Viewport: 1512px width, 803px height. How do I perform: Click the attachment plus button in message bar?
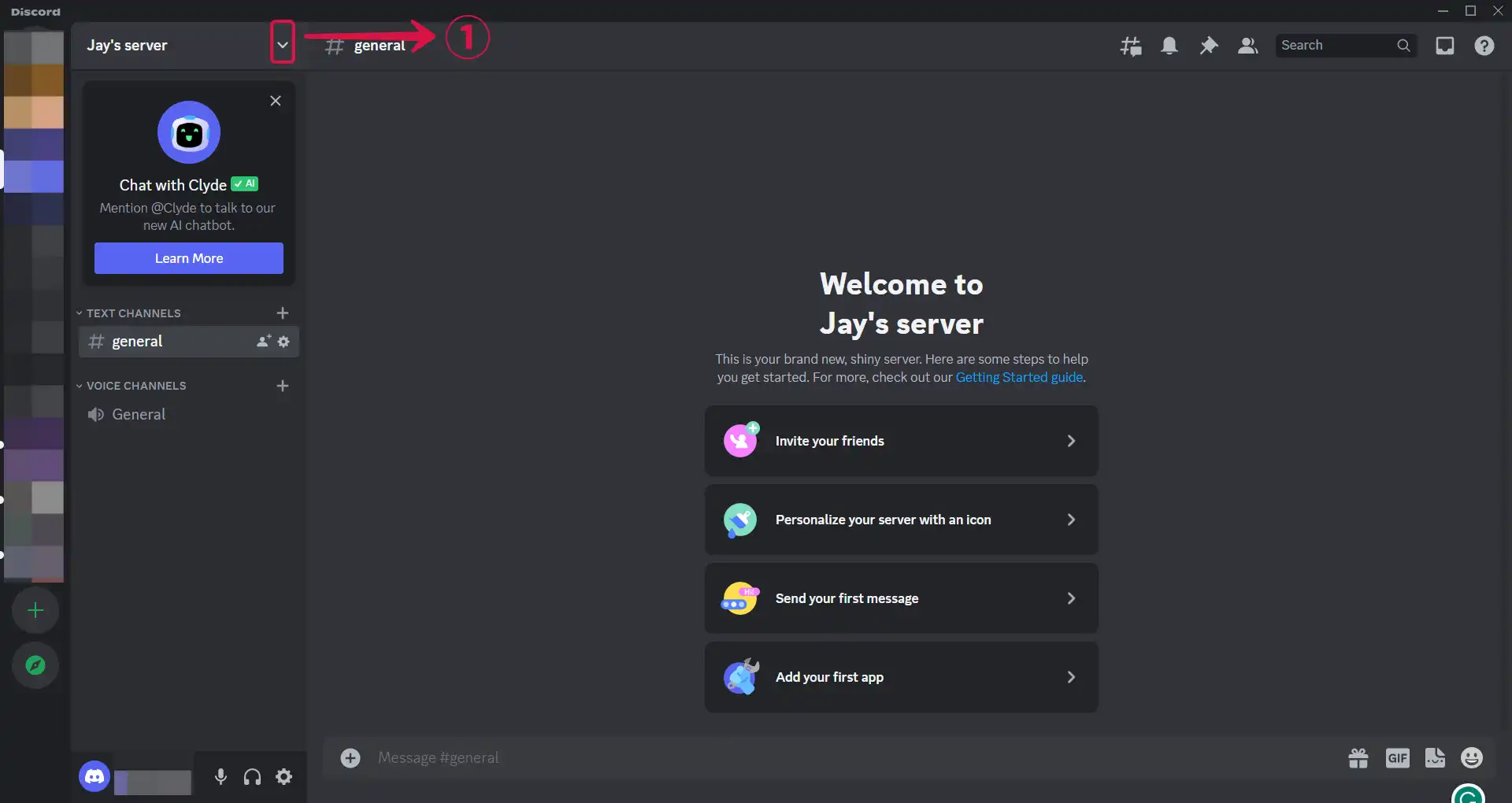[x=350, y=757]
